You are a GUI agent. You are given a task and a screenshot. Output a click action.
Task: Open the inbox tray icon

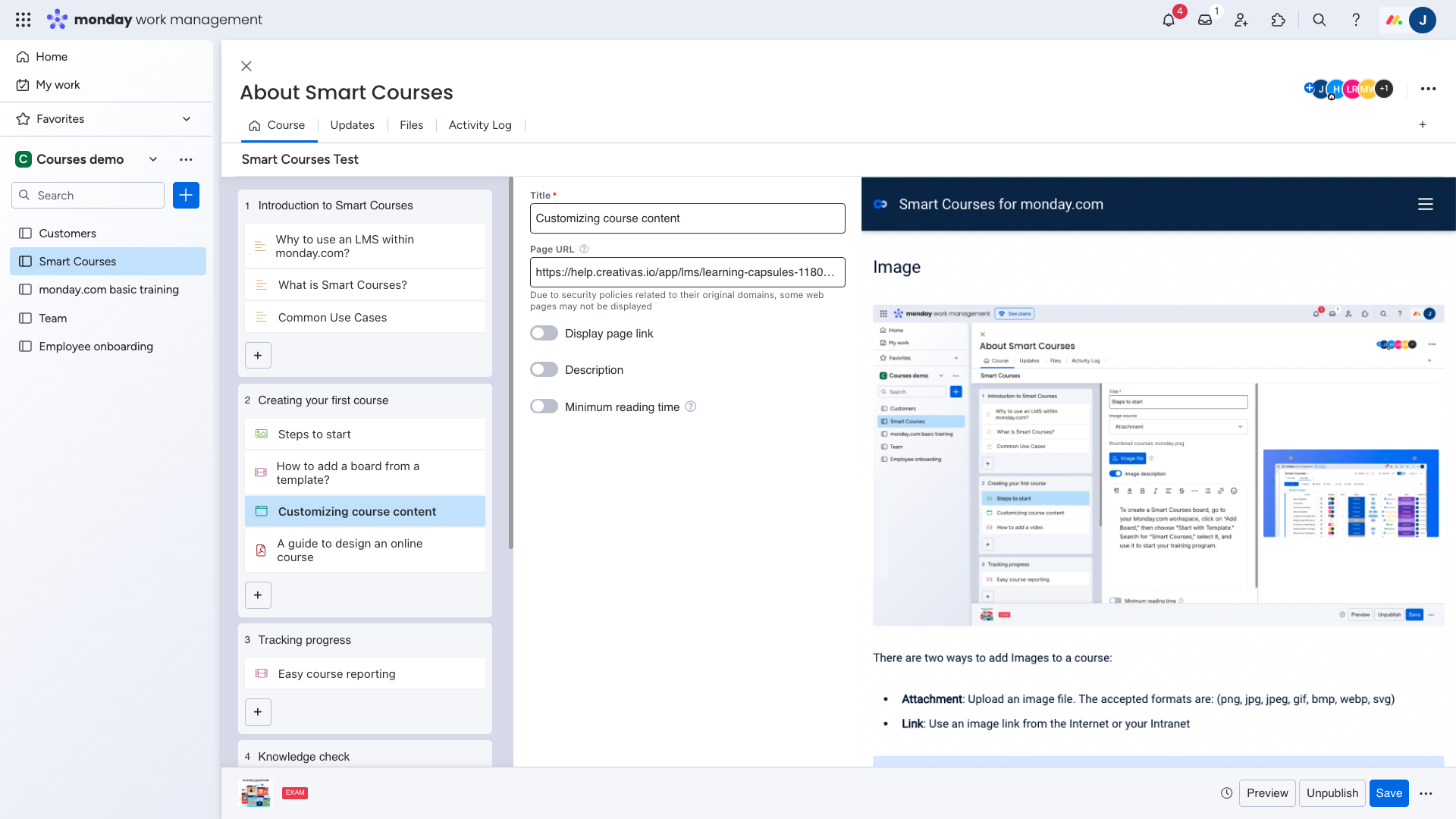click(1205, 20)
